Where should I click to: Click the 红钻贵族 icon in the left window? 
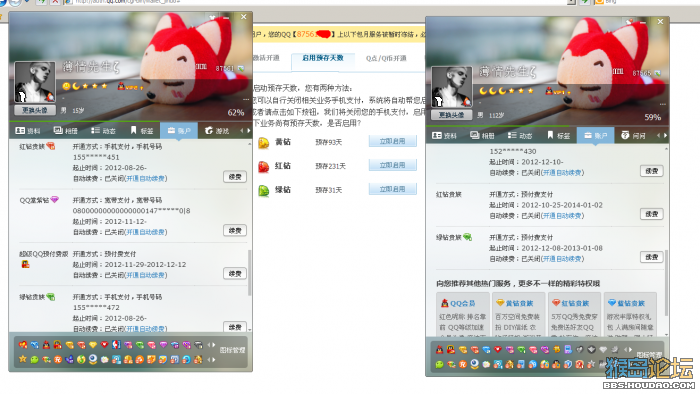click(51, 146)
